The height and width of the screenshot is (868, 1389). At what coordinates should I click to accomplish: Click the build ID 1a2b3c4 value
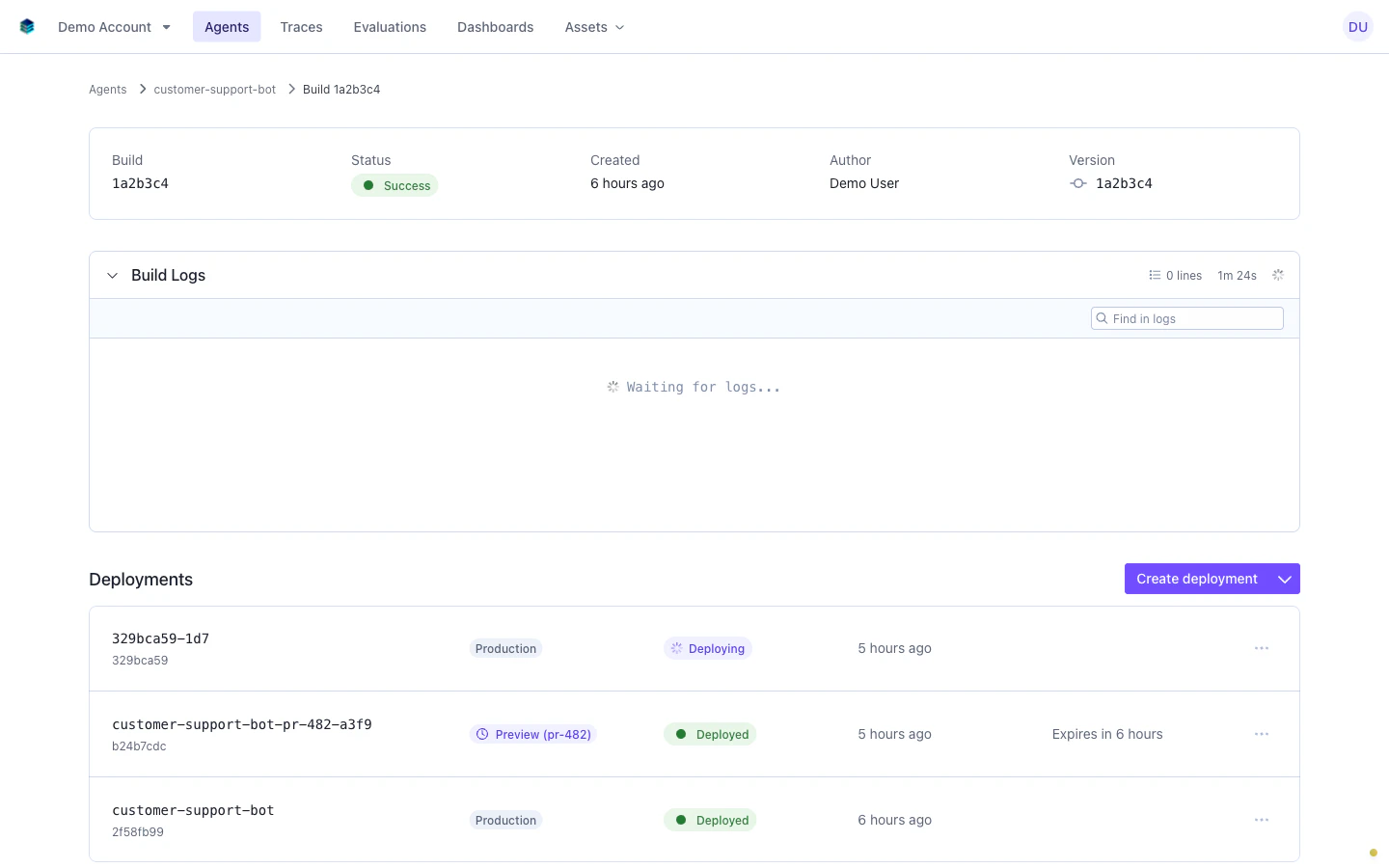140,183
